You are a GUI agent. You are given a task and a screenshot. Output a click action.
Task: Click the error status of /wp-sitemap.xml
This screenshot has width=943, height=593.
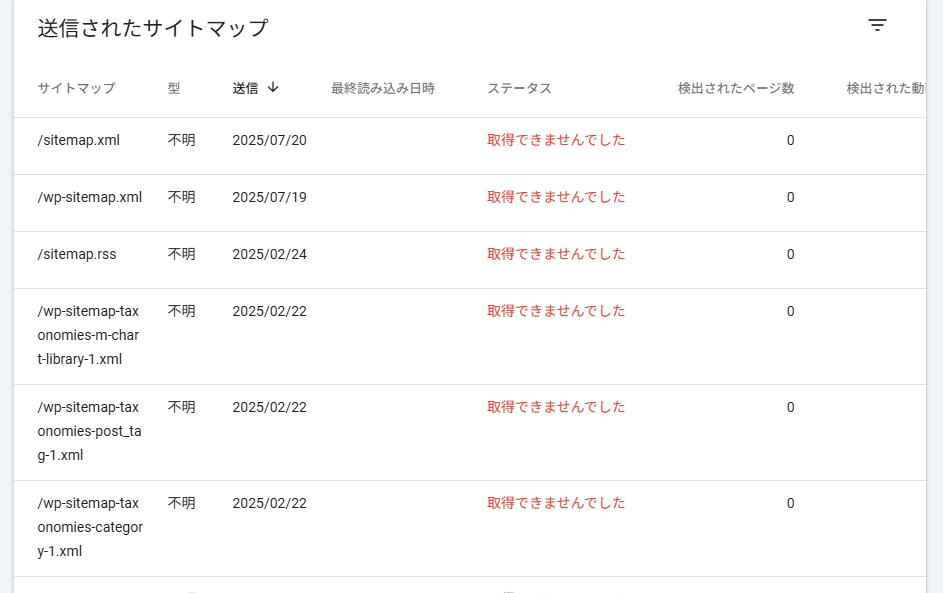tap(556, 197)
